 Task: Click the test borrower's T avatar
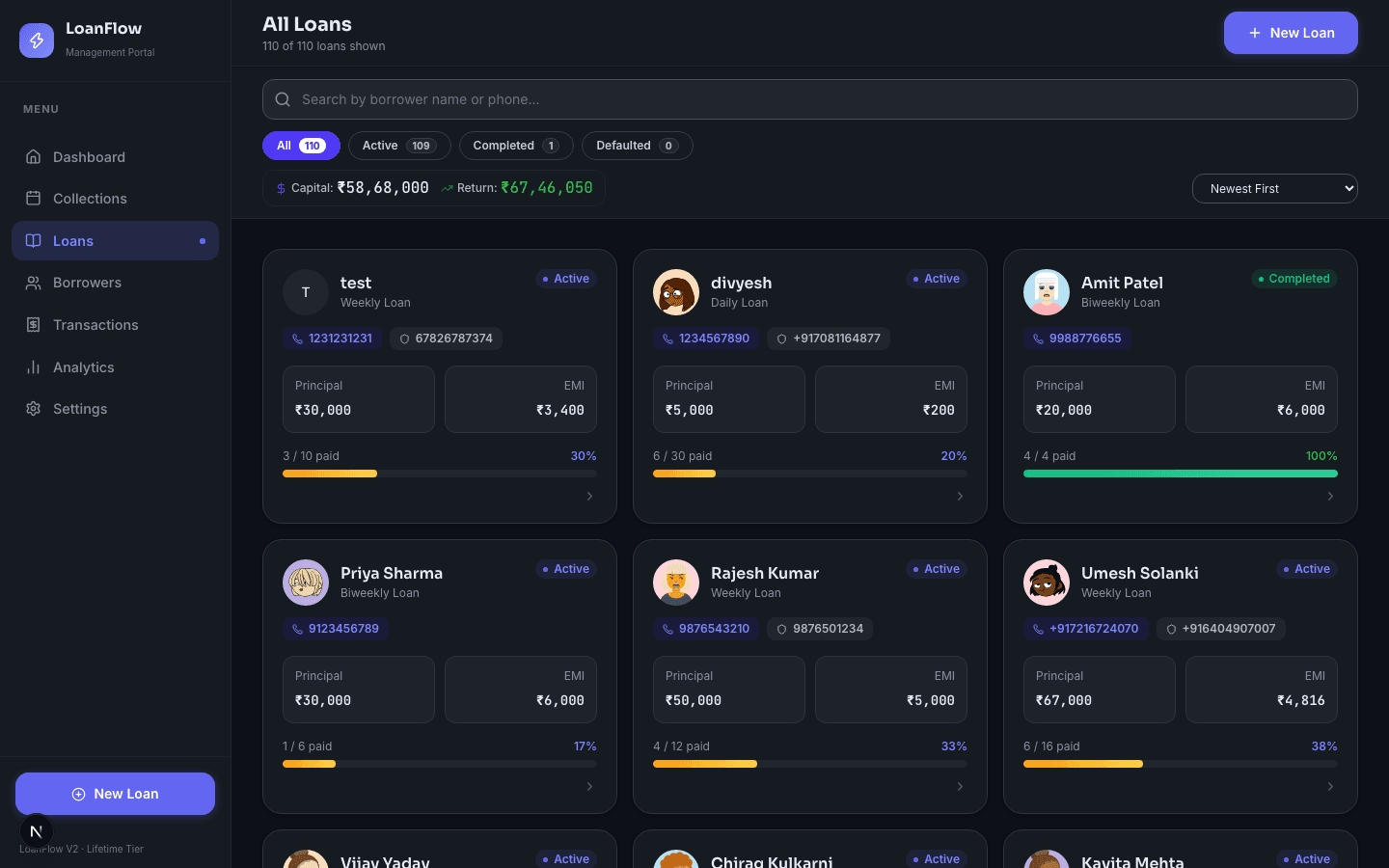(x=306, y=292)
